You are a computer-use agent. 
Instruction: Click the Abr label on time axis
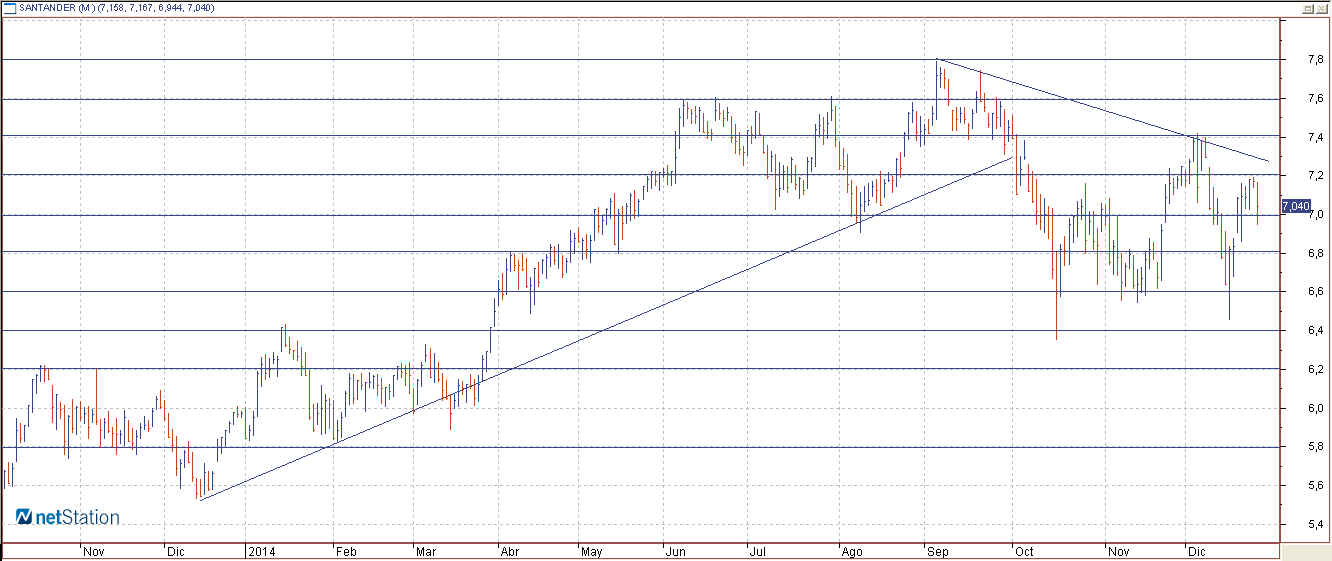pyautogui.click(x=508, y=551)
